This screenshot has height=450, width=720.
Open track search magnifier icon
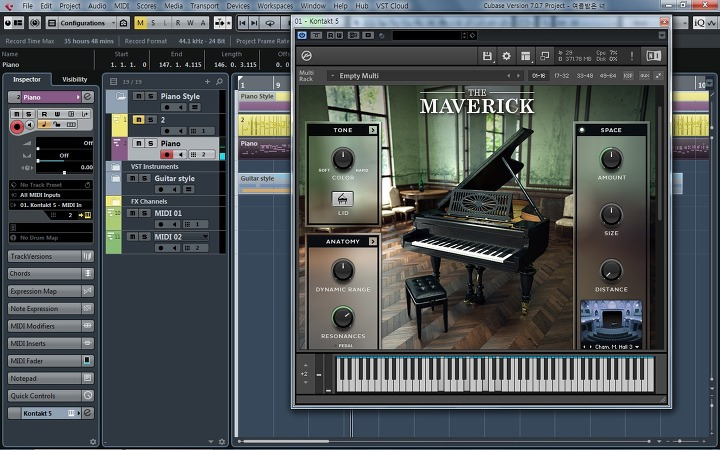pos(219,82)
